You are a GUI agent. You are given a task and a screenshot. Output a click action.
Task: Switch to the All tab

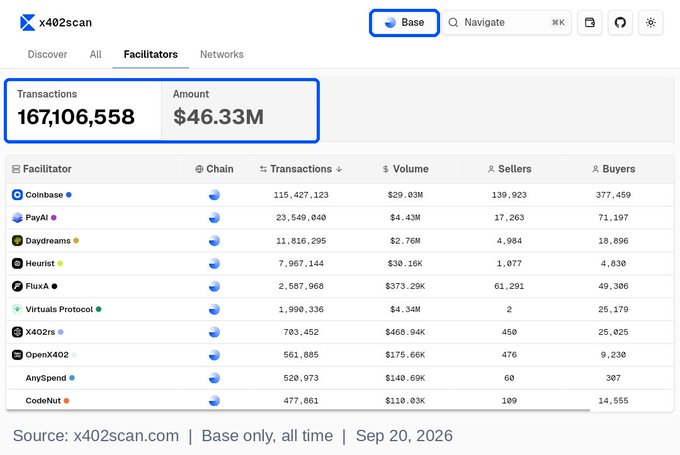click(95, 54)
